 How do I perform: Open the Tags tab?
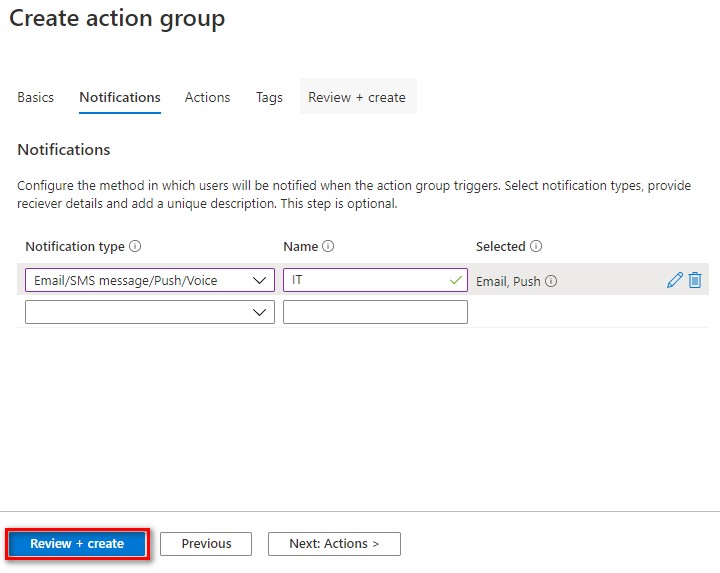pyautogui.click(x=269, y=97)
